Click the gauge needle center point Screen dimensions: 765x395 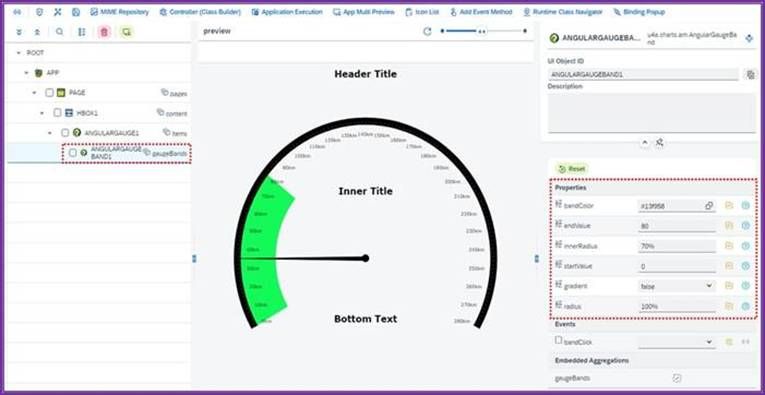pos(365,258)
